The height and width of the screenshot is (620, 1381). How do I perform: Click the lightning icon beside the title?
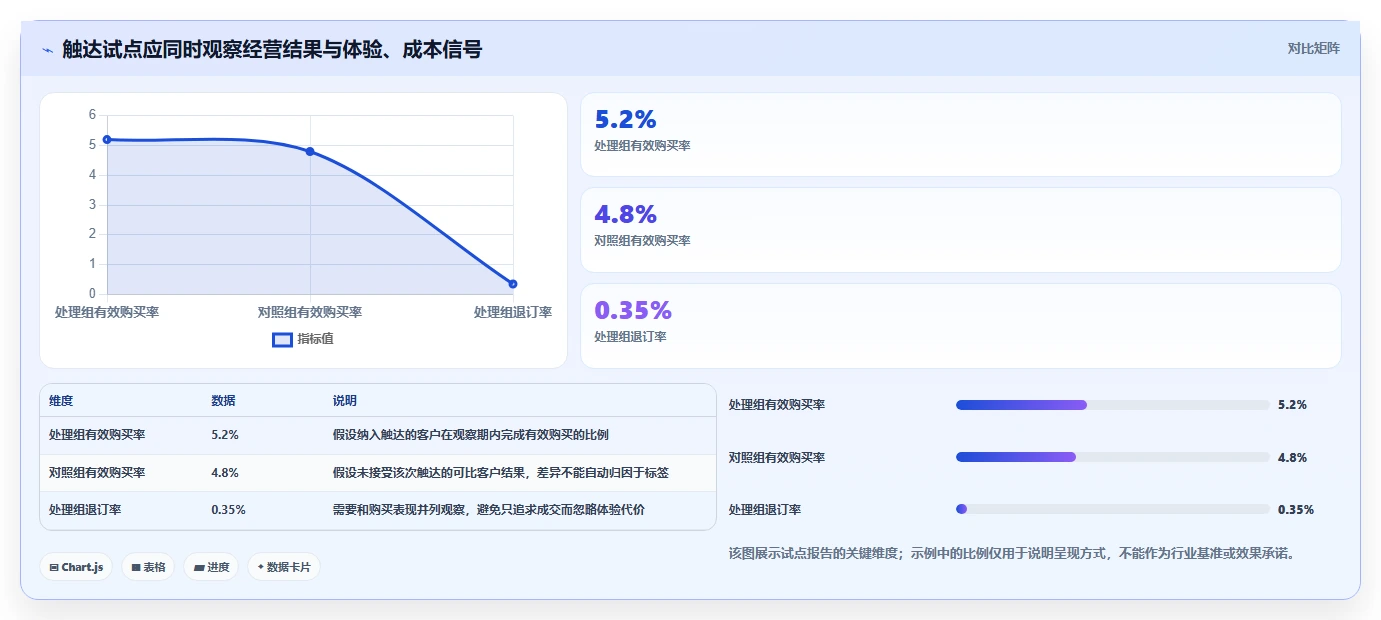pos(47,50)
